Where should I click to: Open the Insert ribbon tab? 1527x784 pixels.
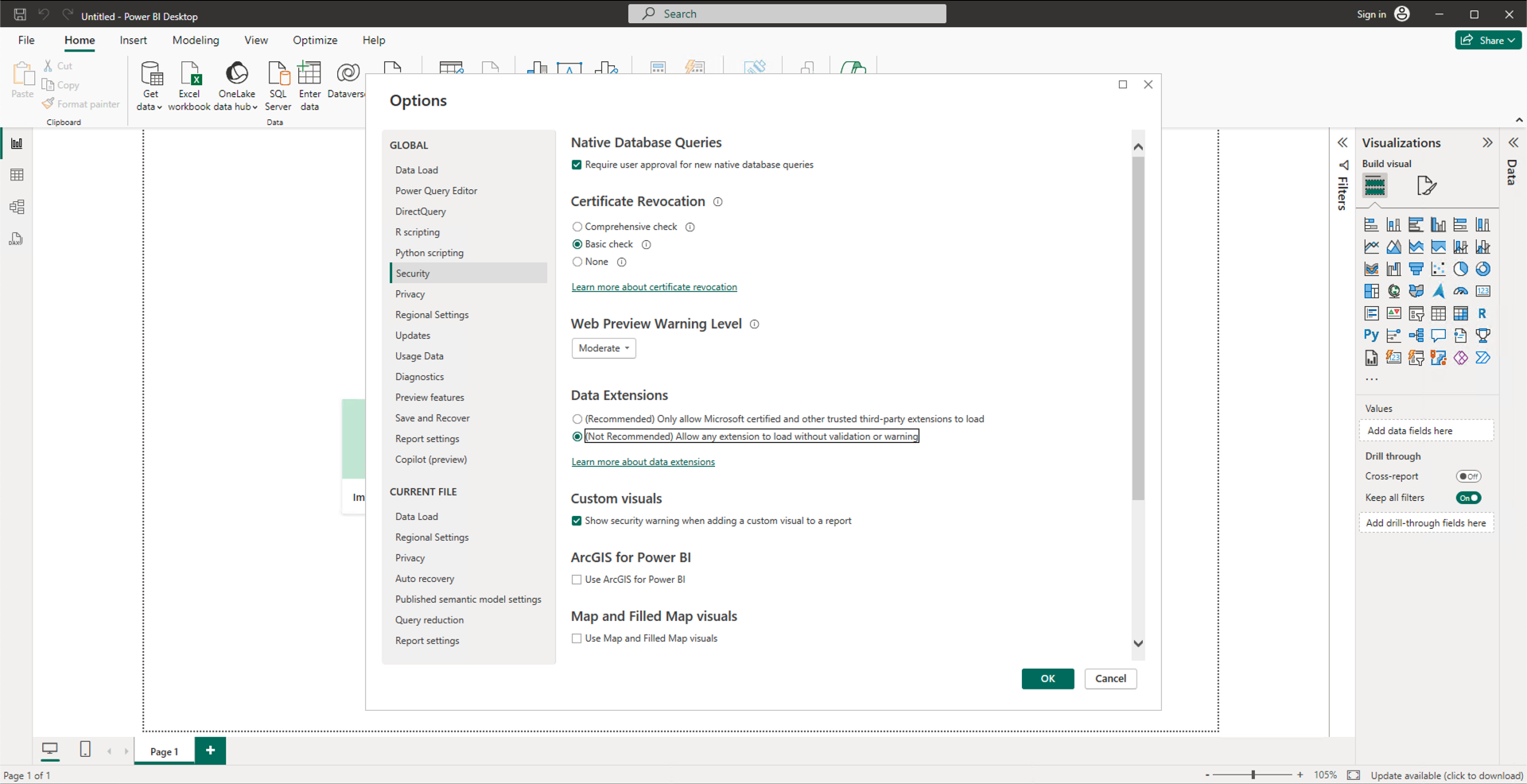(133, 41)
